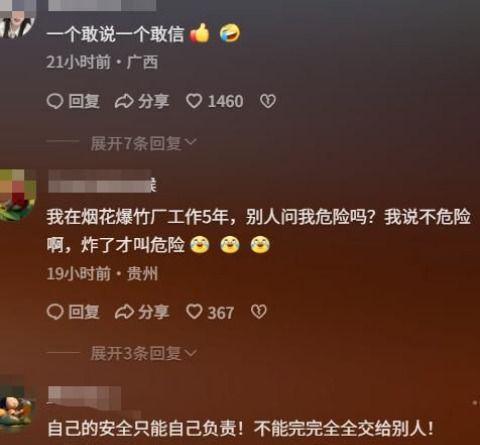Dislike the fireworks factory comment via broken heart
Screen dimensions: 480x445
259,312
